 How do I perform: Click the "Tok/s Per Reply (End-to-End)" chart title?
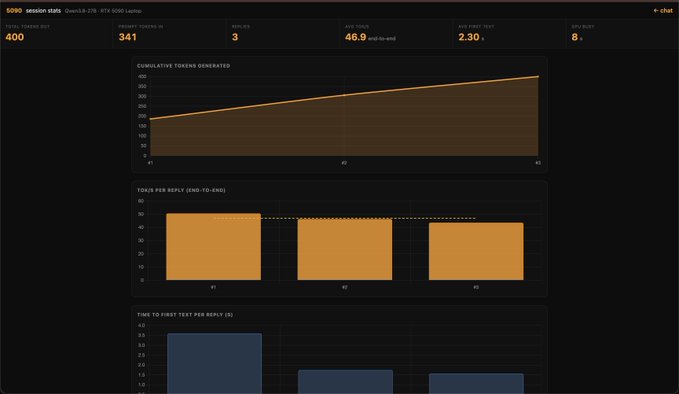181,190
